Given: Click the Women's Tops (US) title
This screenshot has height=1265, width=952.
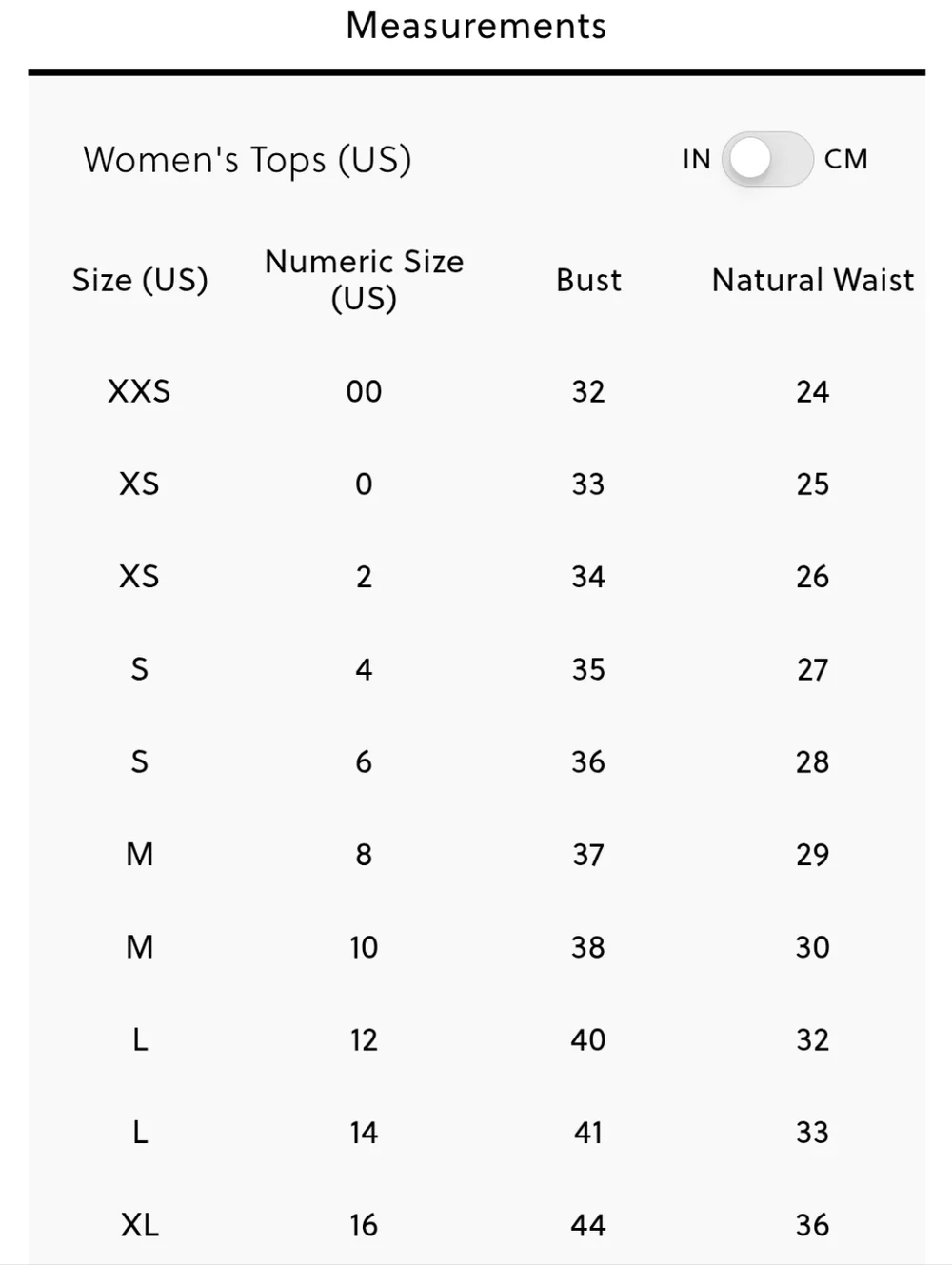Looking at the screenshot, I should click(x=248, y=160).
